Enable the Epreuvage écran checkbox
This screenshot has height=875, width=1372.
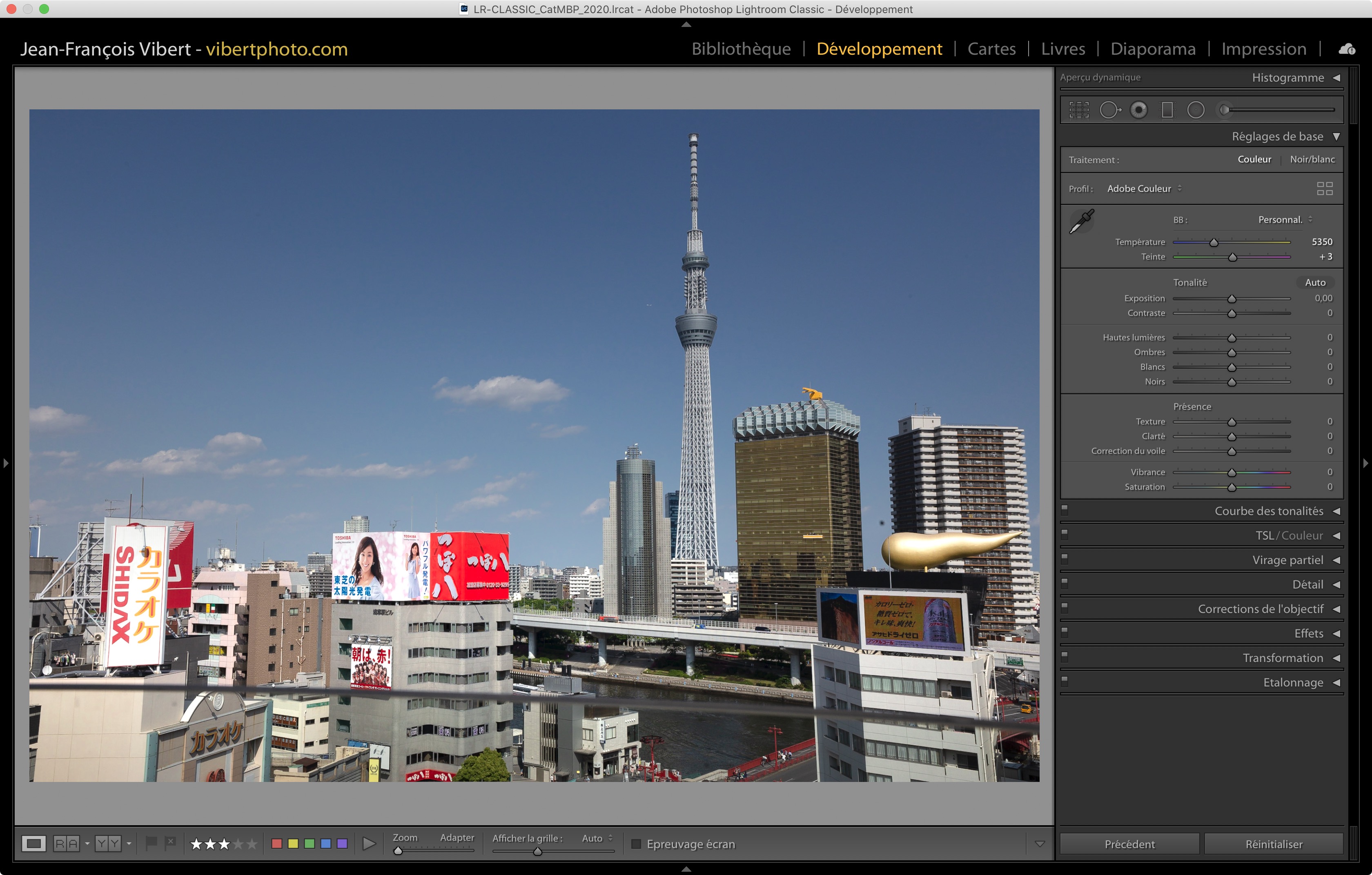coord(636,844)
